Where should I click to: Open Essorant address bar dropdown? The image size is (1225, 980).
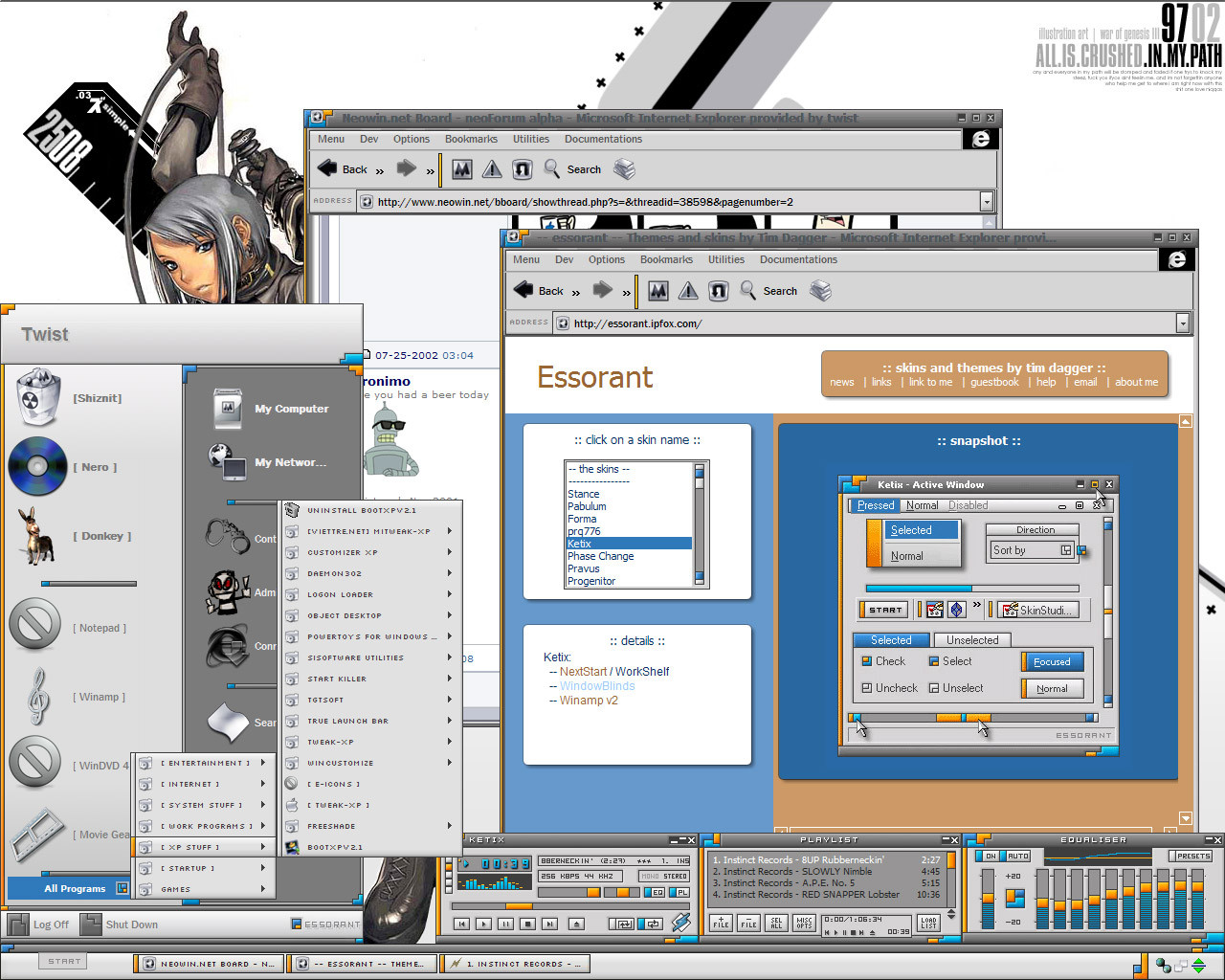click(1183, 323)
